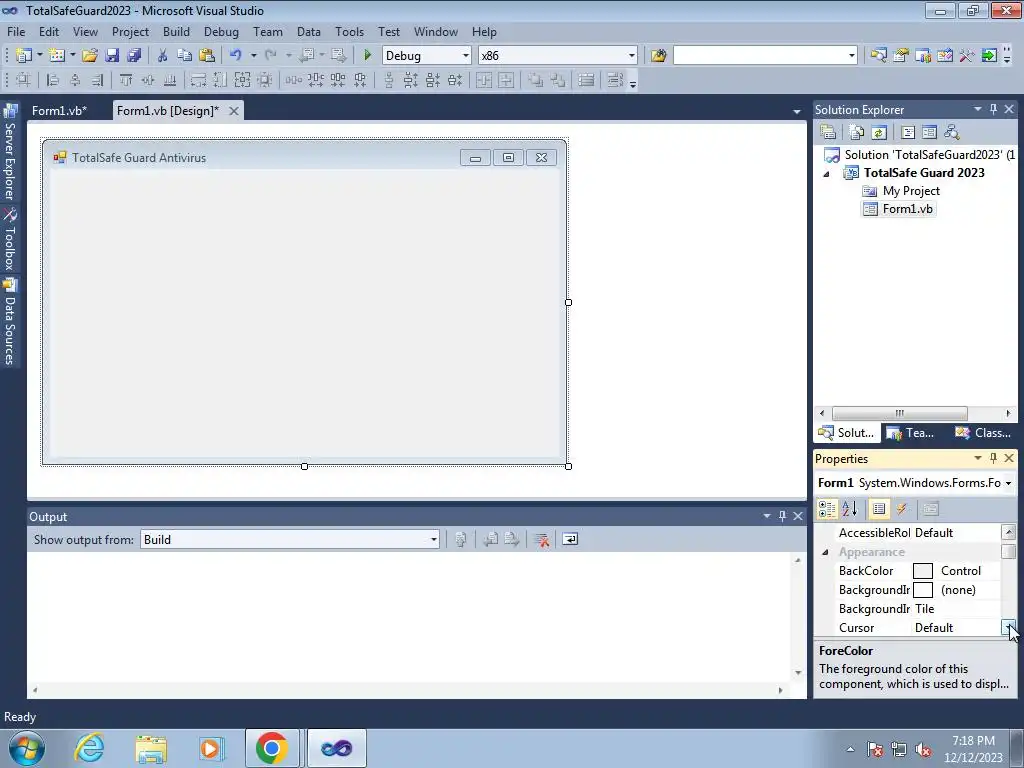Show Properties list button in Properties panel
Image resolution: width=1024 pixels, height=768 pixels.
click(879, 509)
